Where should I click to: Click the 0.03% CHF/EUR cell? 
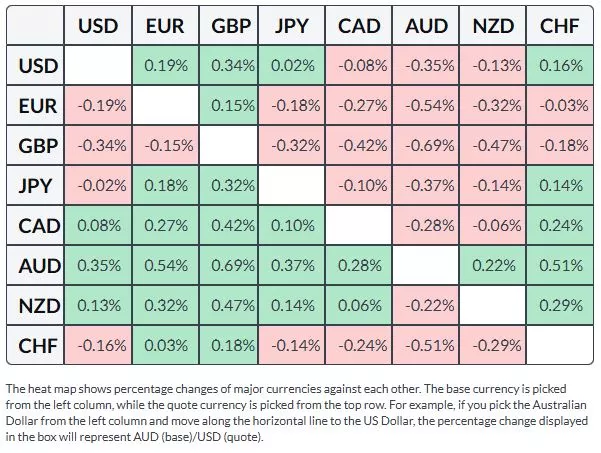(165, 346)
